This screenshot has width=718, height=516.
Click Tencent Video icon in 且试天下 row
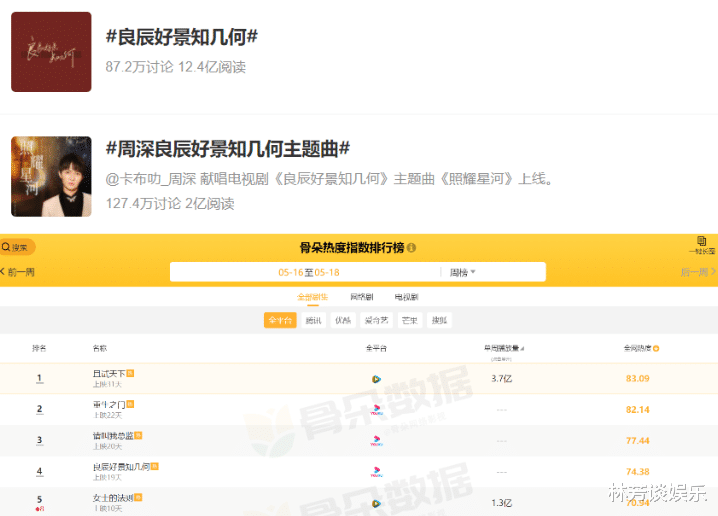click(376, 379)
